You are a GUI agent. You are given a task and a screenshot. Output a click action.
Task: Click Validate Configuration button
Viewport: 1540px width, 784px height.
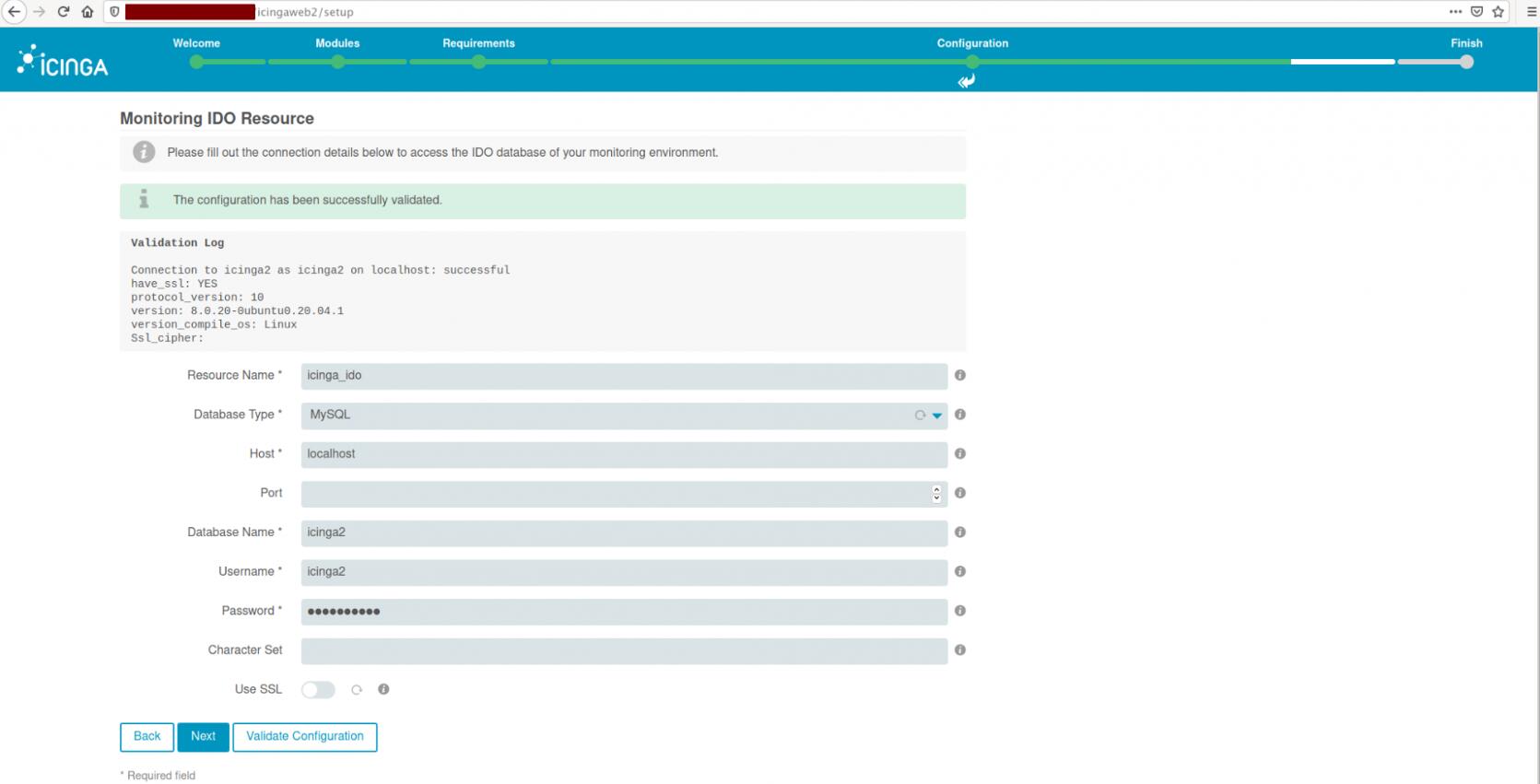click(305, 737)
